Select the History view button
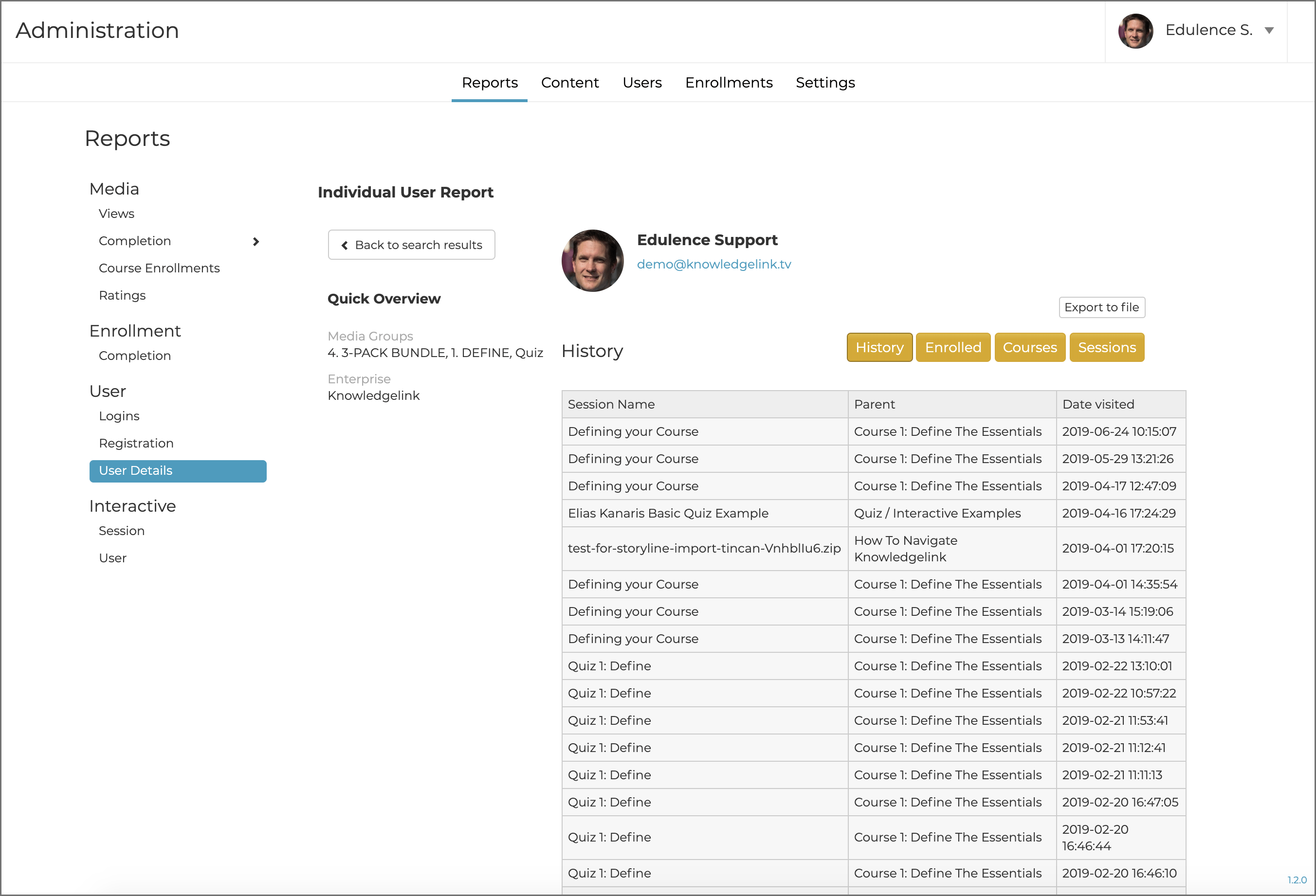Viewport: 1316px width, 896px height. click(x=879, y=347)
